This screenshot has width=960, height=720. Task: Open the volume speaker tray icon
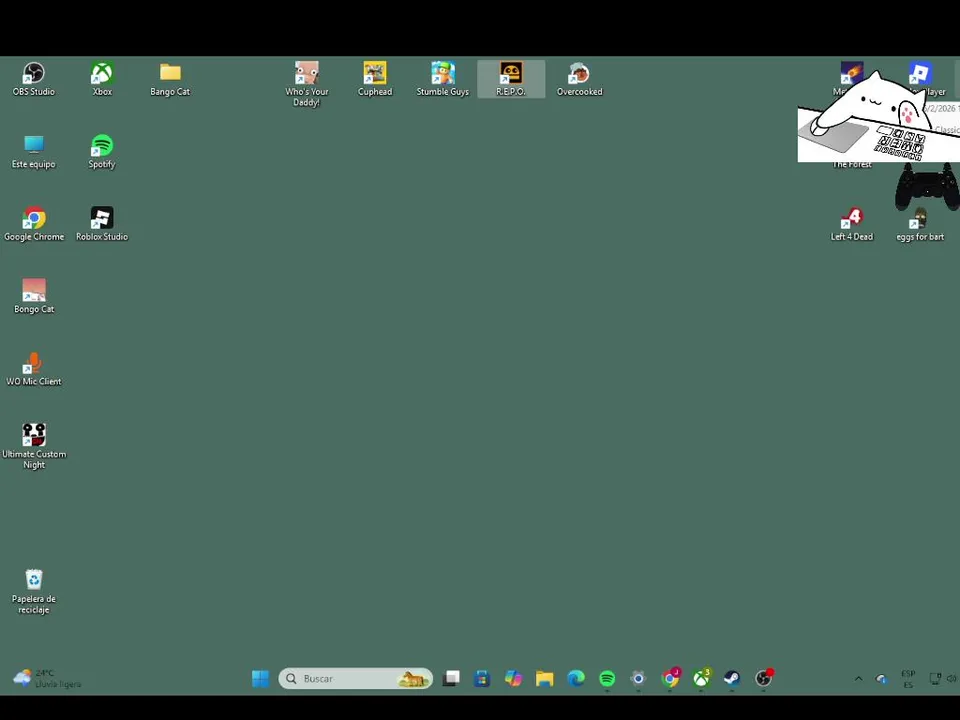[951, 678]
